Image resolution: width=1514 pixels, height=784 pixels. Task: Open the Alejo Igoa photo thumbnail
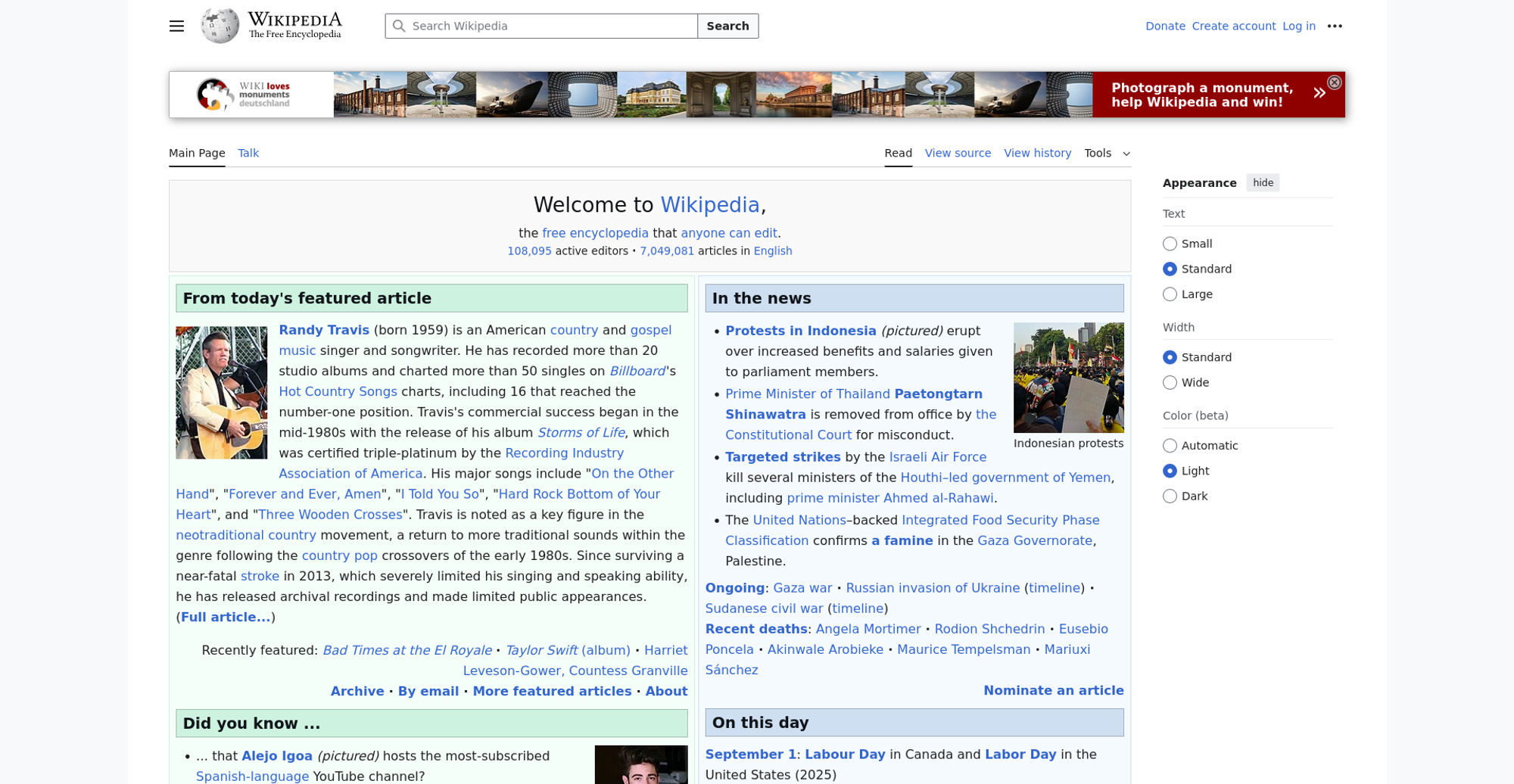[641, 764]
